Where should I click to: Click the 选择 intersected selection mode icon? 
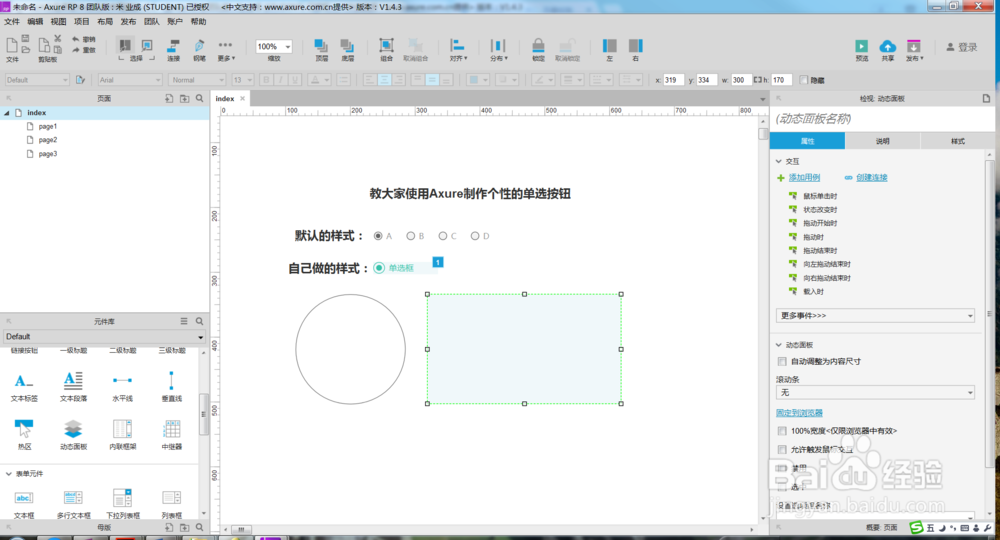click(125, 45)
